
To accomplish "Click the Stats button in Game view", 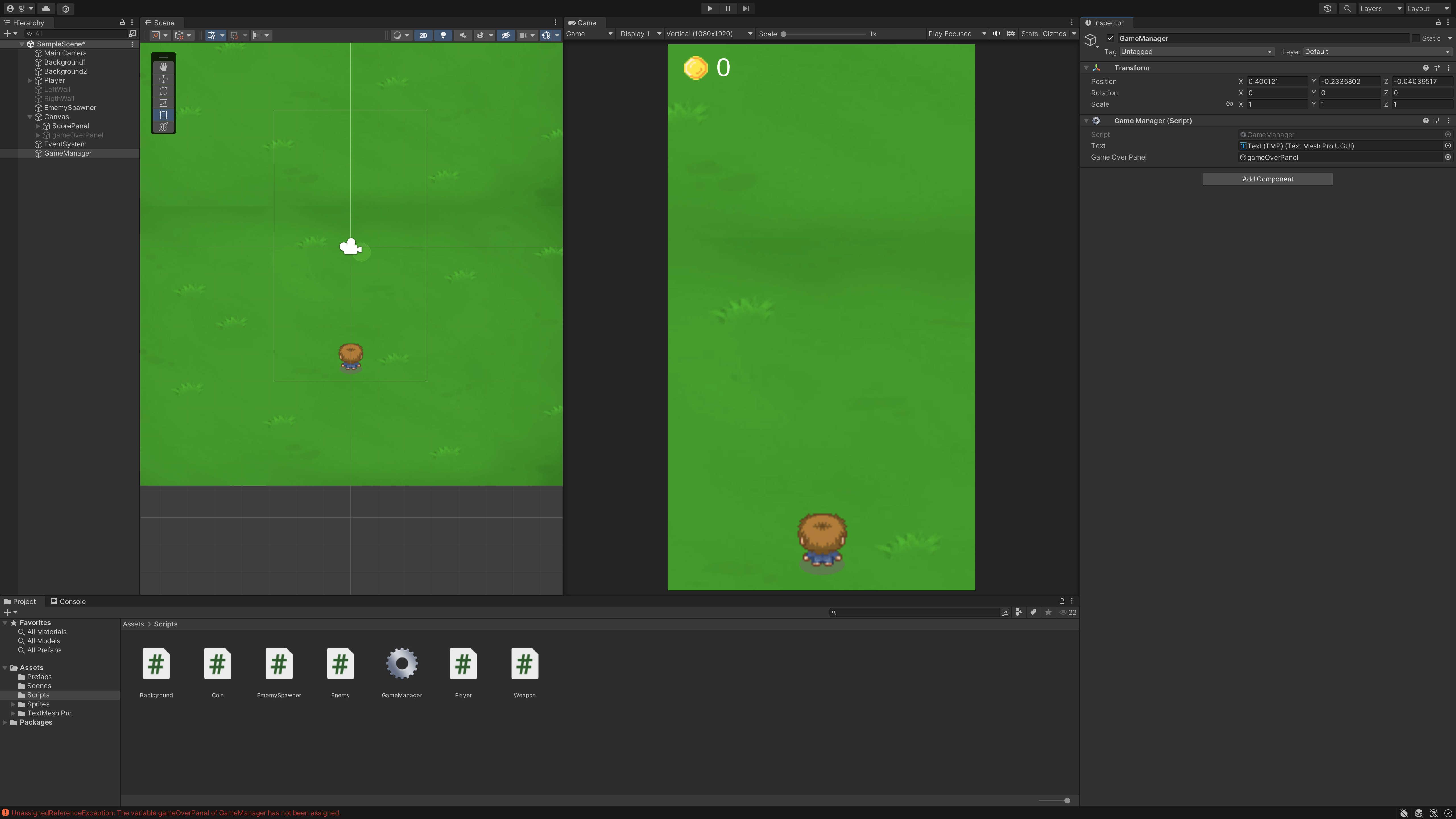I will [1029, 34].
